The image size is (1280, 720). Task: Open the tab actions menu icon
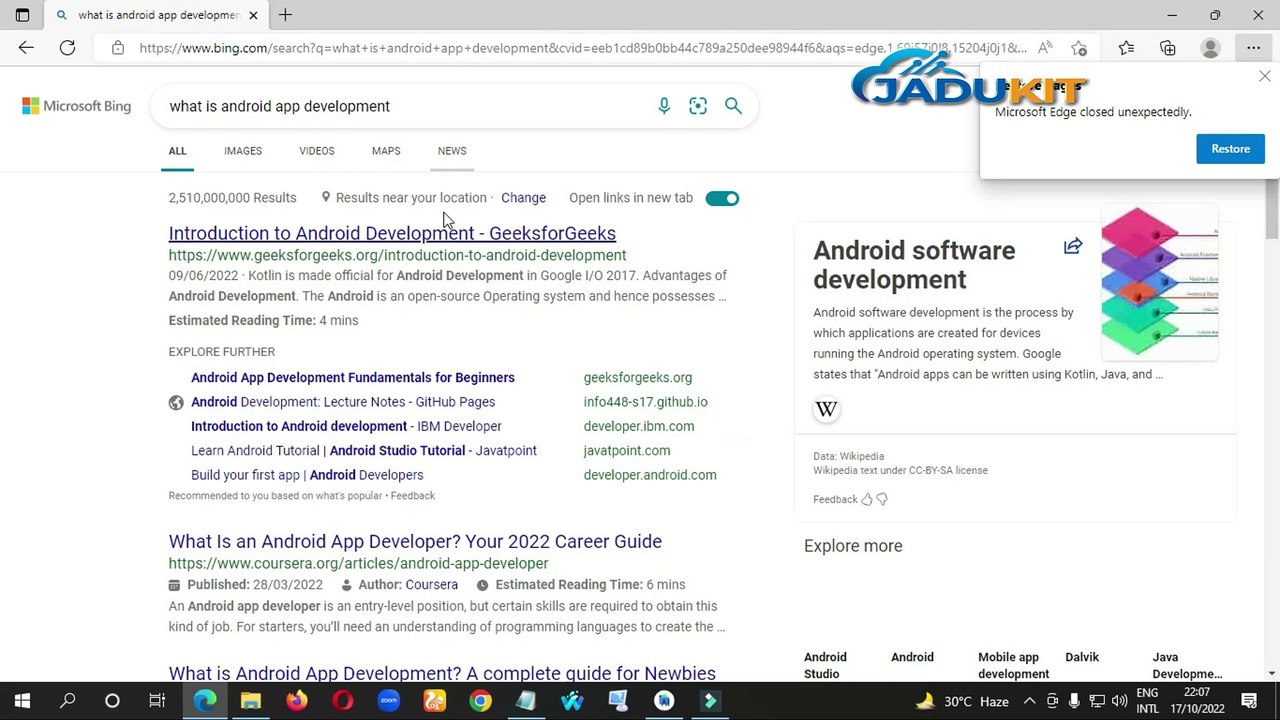[x=22, y=15]
